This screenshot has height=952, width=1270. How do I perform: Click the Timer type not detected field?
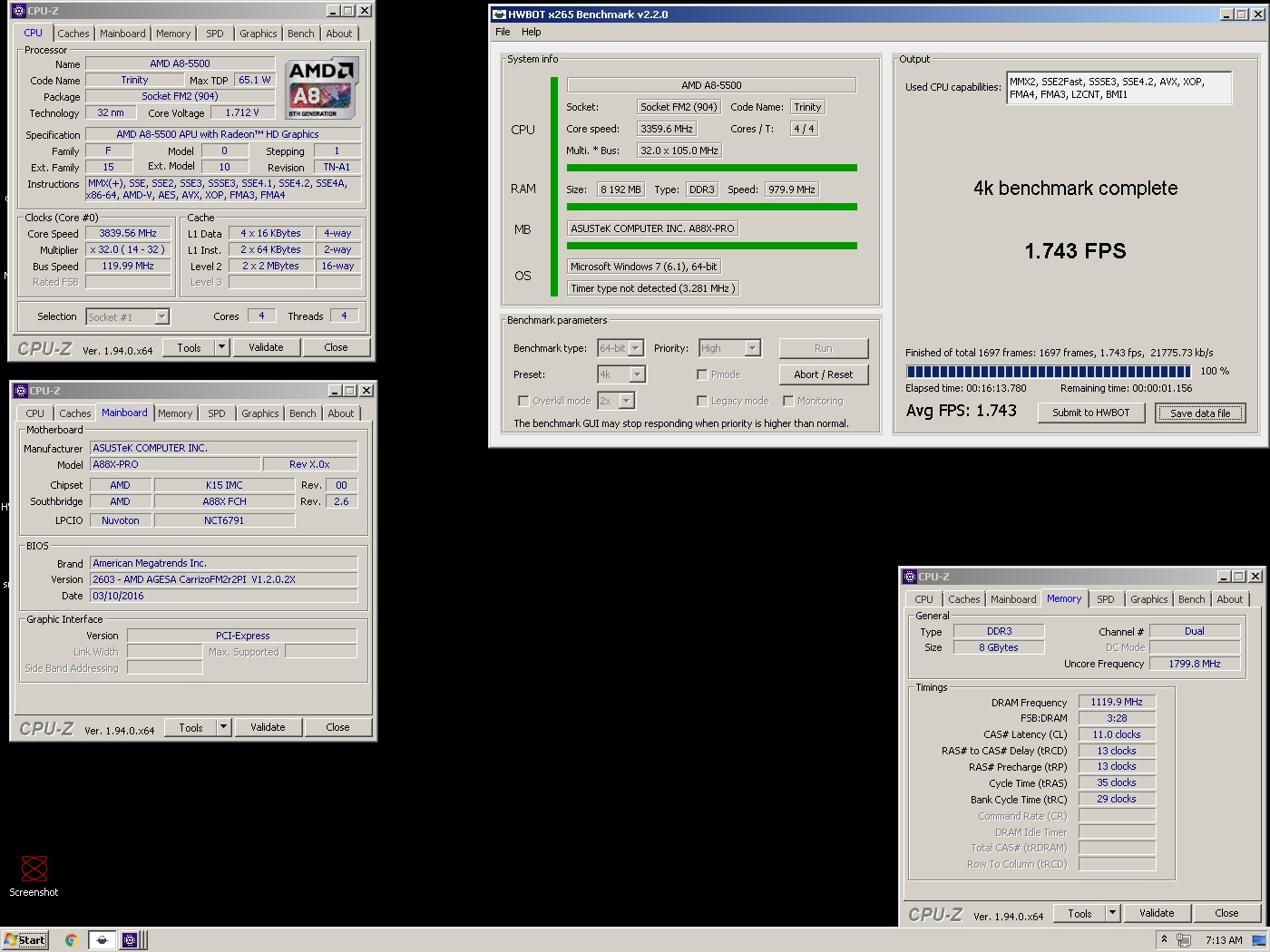652,288
